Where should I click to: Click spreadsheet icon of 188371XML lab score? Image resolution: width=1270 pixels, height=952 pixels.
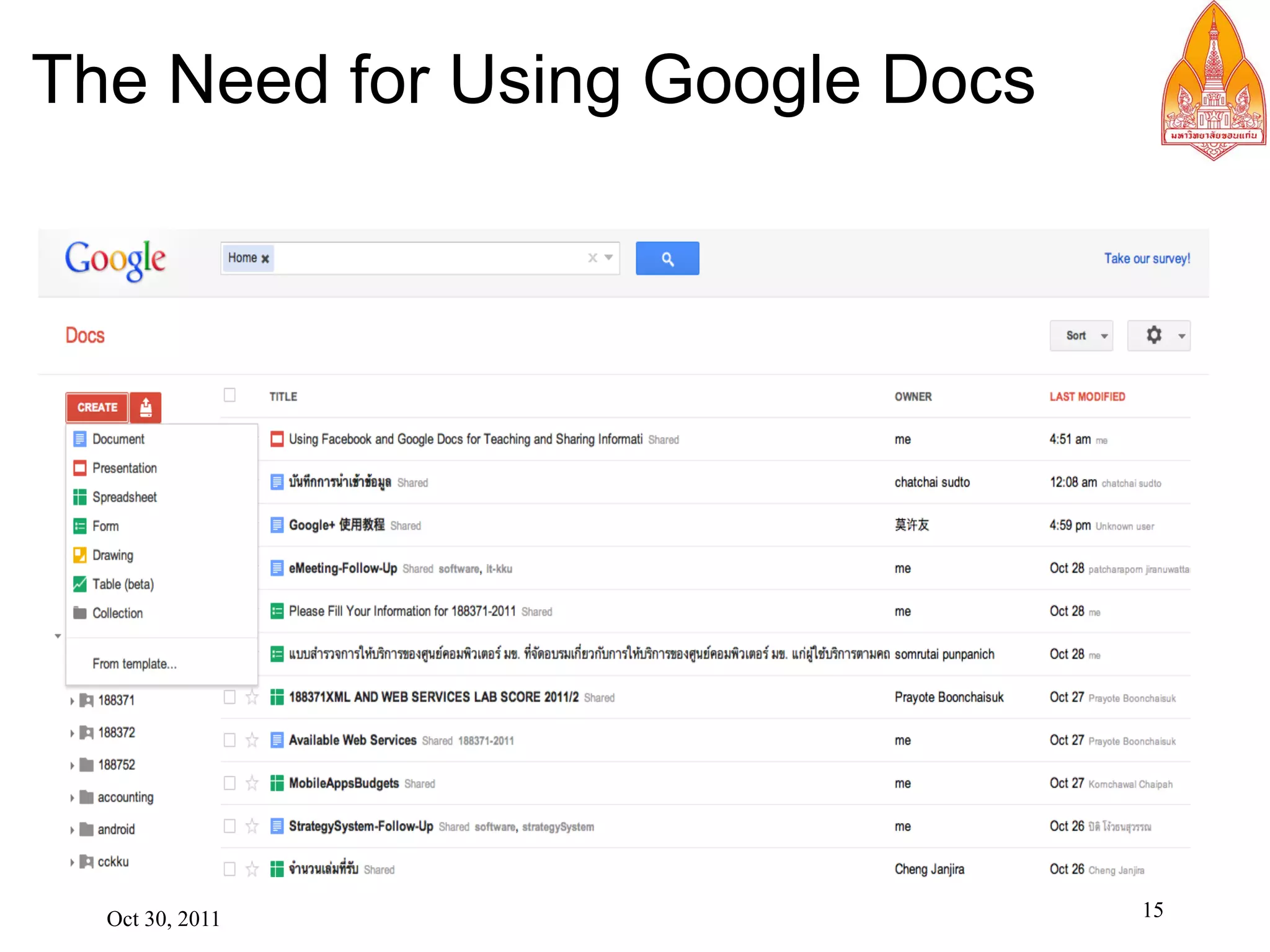277,697
